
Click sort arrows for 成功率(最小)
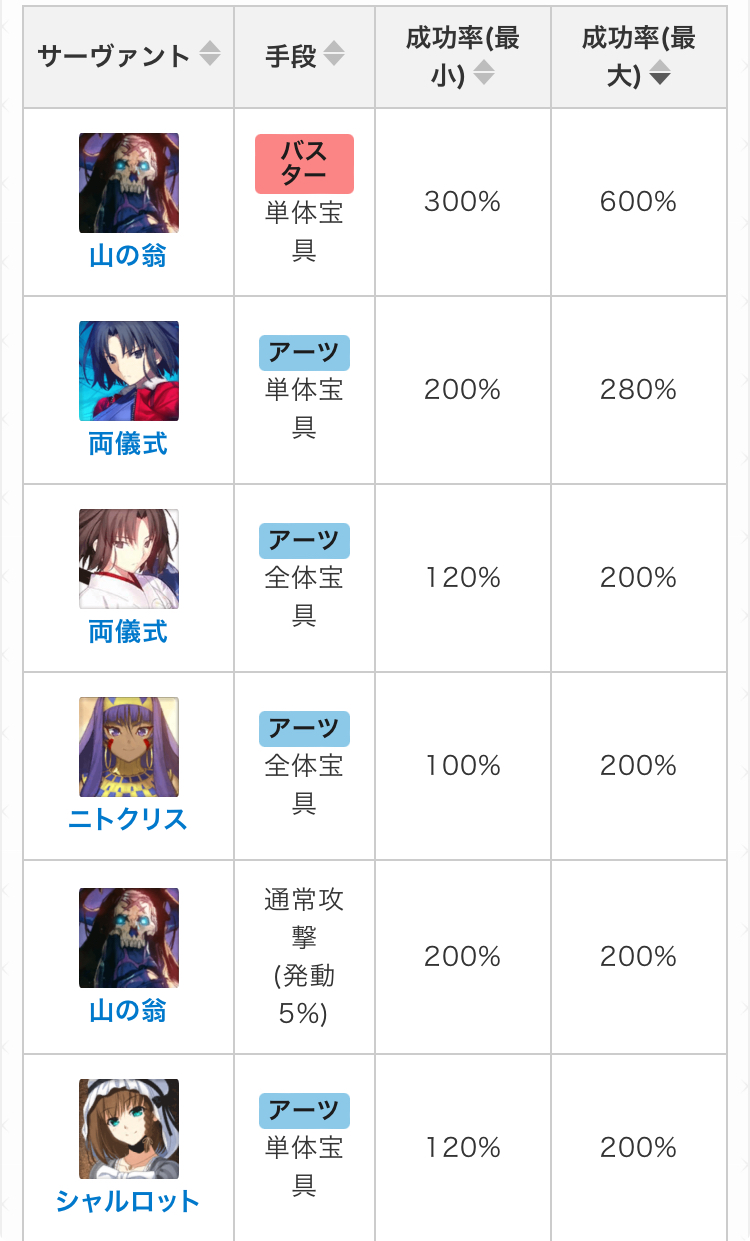click(484, 74)
